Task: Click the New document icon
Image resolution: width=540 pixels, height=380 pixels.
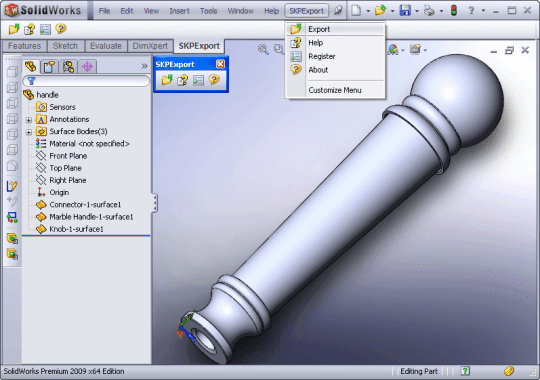Action: pos(356,11)
